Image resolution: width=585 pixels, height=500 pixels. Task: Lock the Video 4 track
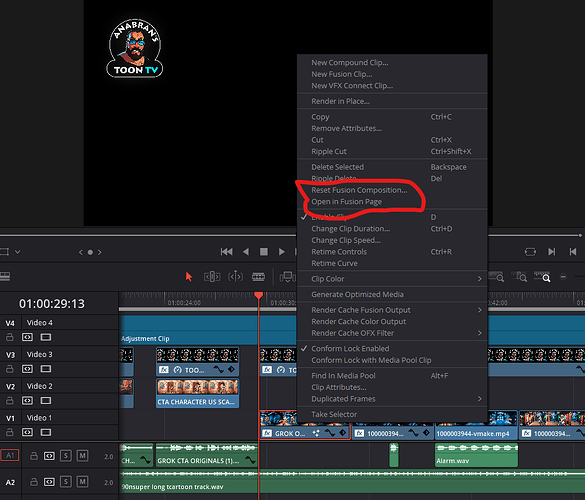click(x=10, y=337)
